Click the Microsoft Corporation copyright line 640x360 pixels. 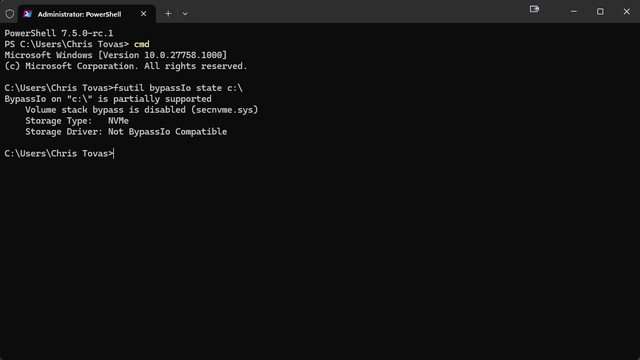126,66
